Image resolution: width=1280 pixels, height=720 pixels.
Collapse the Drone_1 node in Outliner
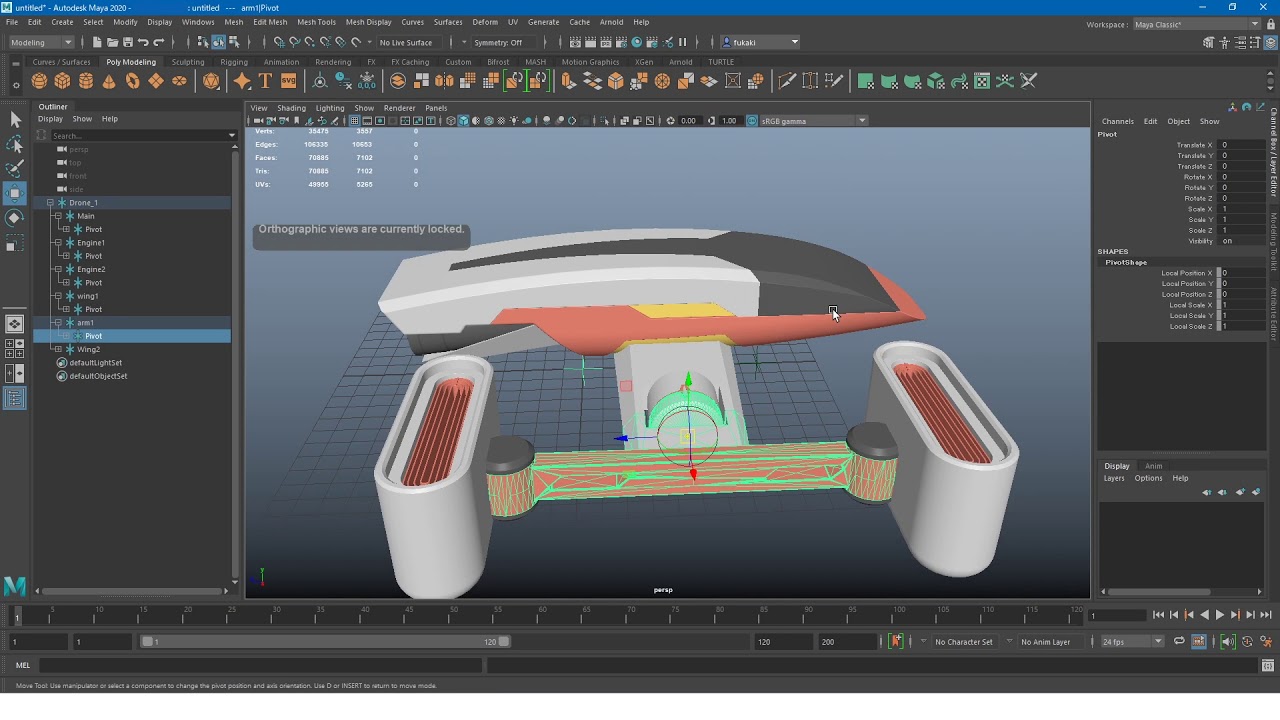tap(50, 203)
